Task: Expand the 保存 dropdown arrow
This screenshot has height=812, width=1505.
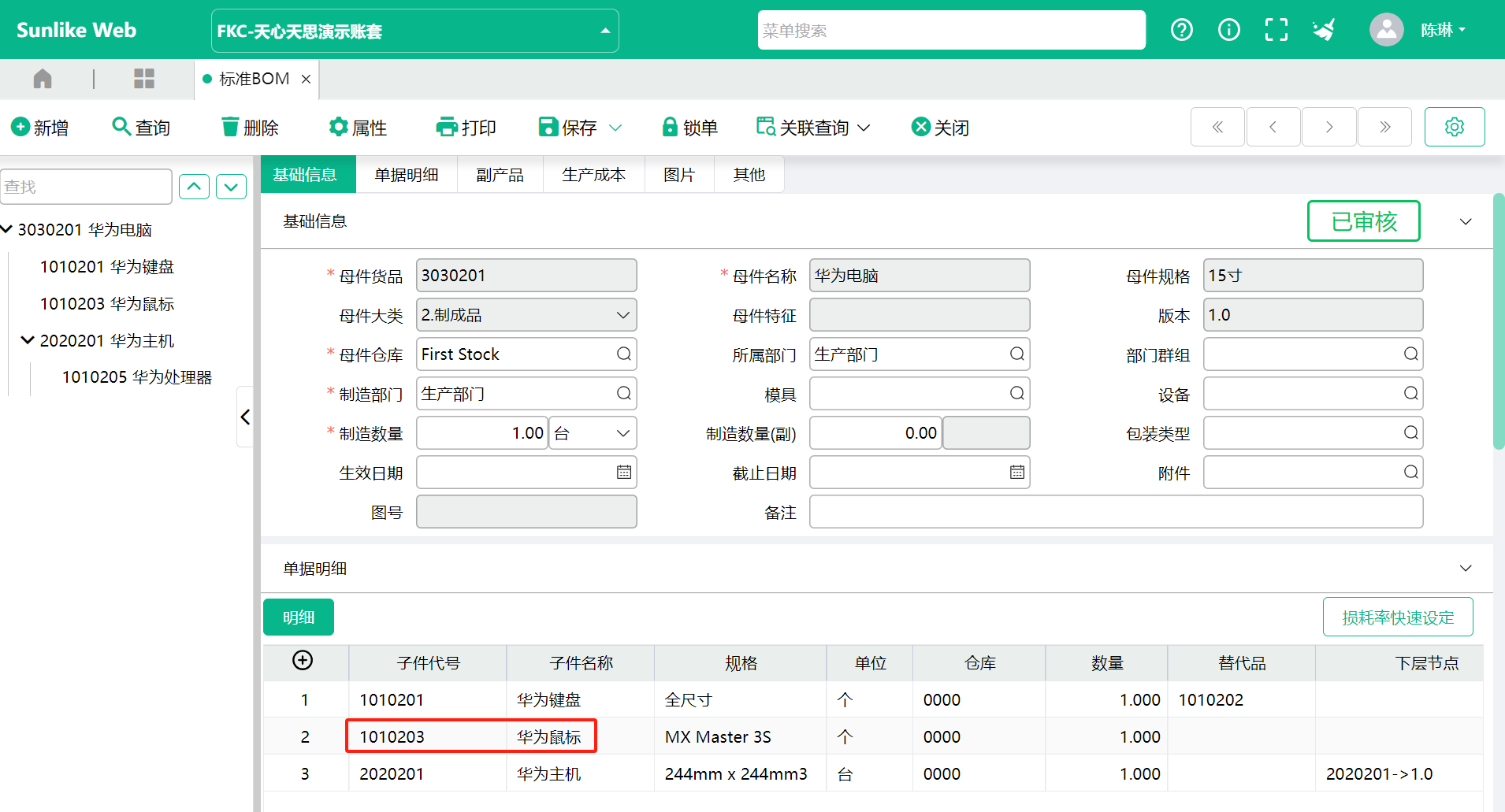Action: tap(616, 128)
